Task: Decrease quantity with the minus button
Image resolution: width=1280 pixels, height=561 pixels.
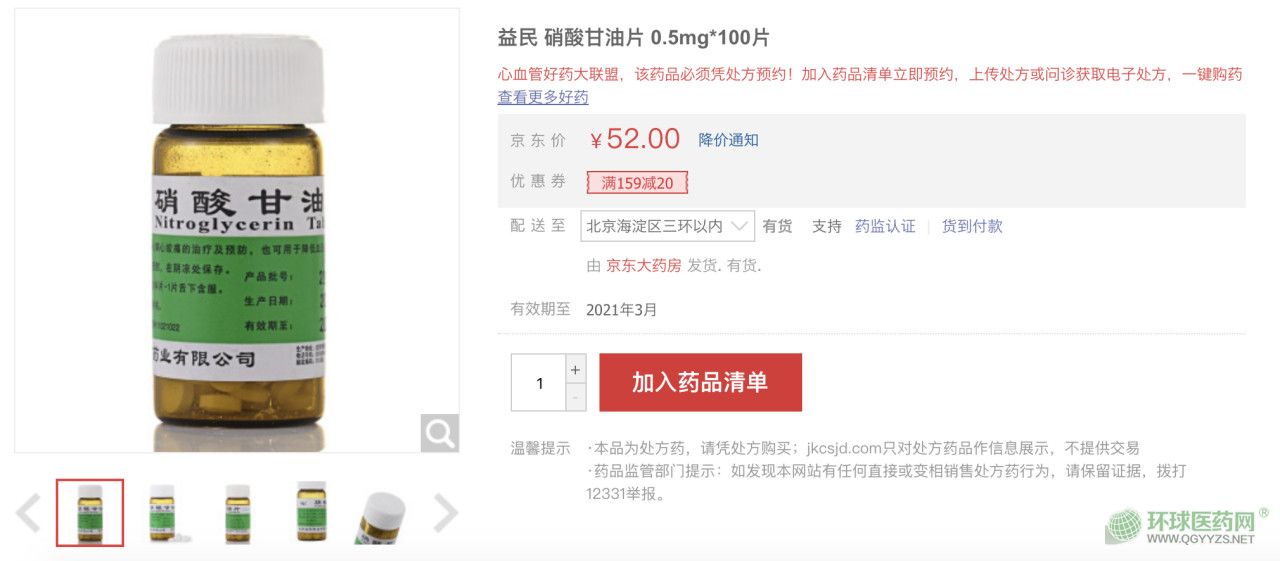Action: click(575, 397)
